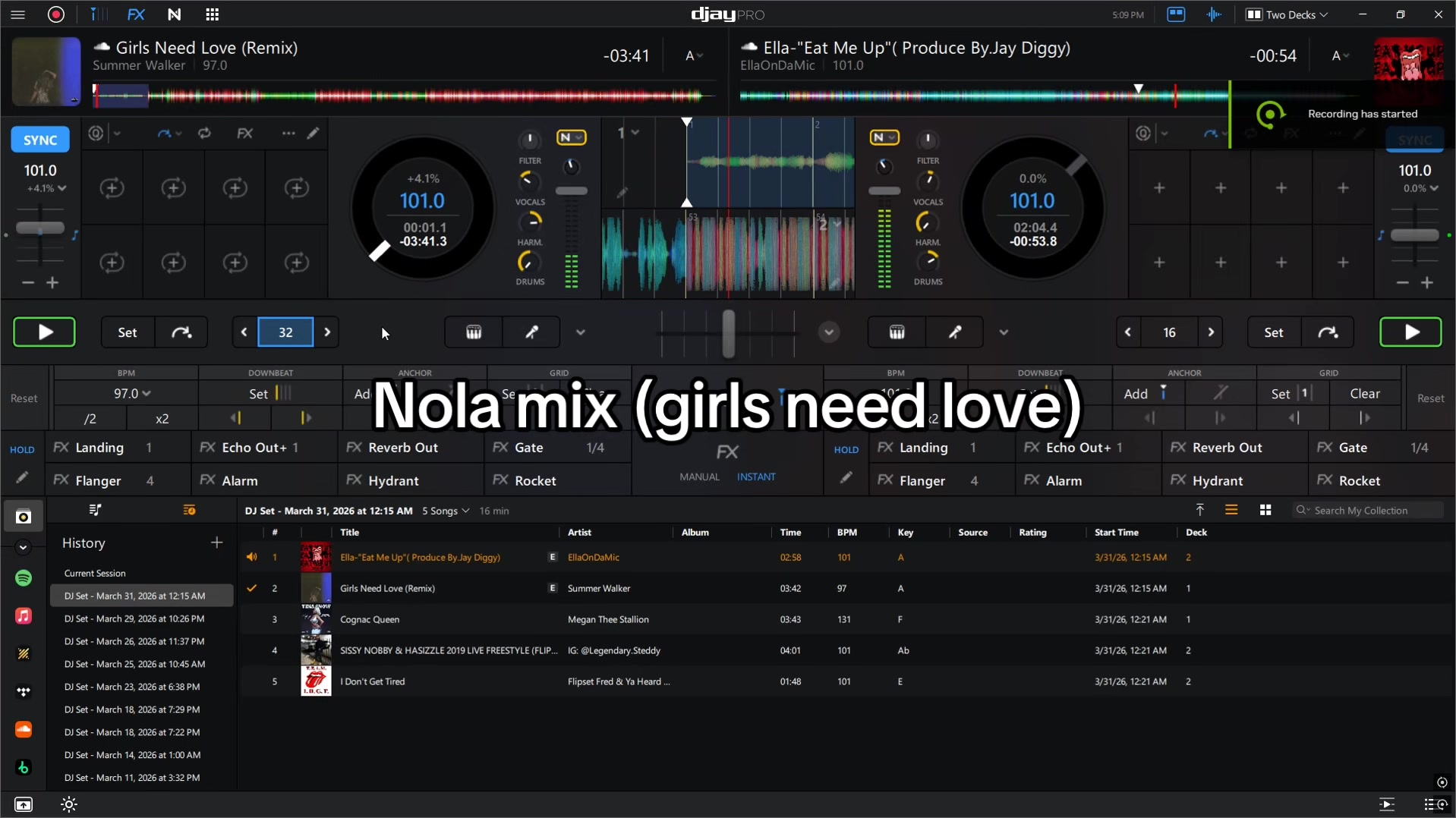Image resolution: width=1456 pixels, height=818 pixels.
Task: Open the Two Decks layout dropdown
Action: tap(1287, 14)
